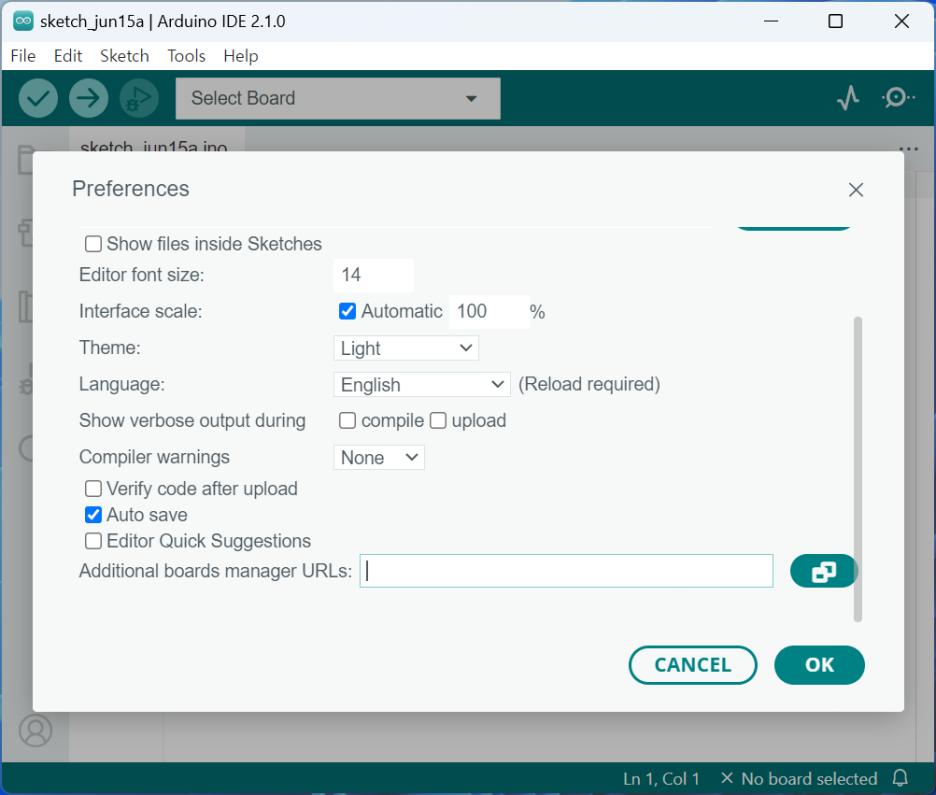936x795 pixels.
Task: Toggle the Auto save checkbox
Action: pos(93,514)
